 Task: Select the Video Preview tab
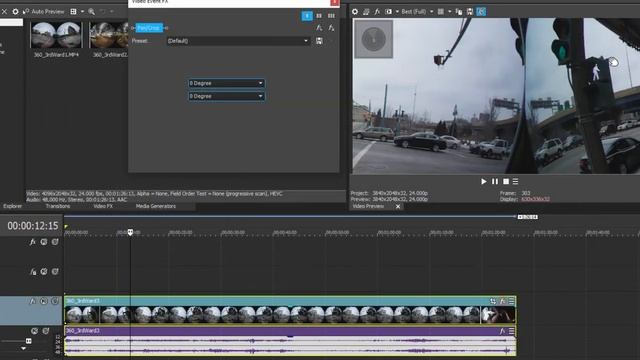(x=368, y=206)
